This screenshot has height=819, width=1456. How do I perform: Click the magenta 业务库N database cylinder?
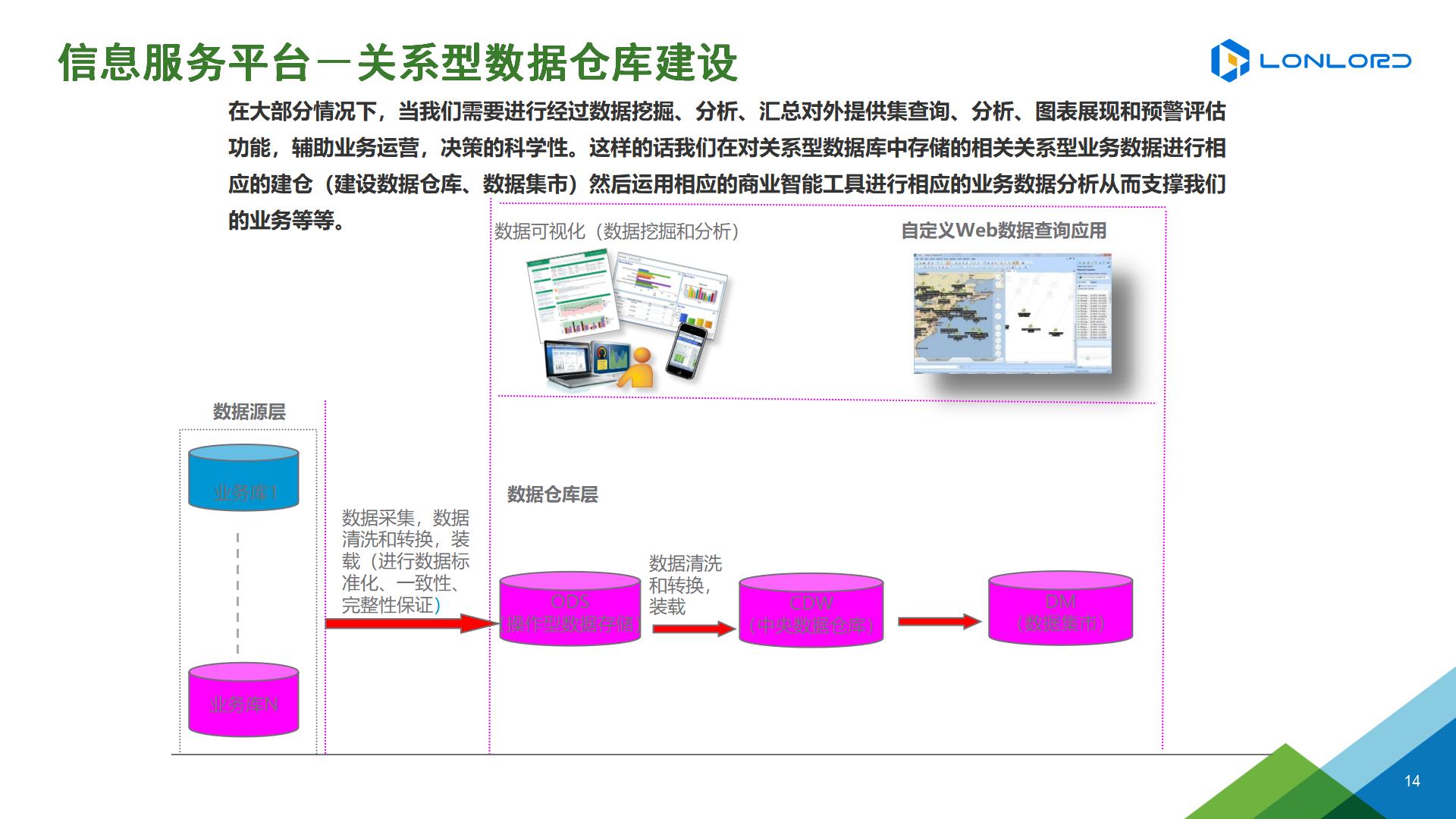pyautogui.click(x=243, y=699)
